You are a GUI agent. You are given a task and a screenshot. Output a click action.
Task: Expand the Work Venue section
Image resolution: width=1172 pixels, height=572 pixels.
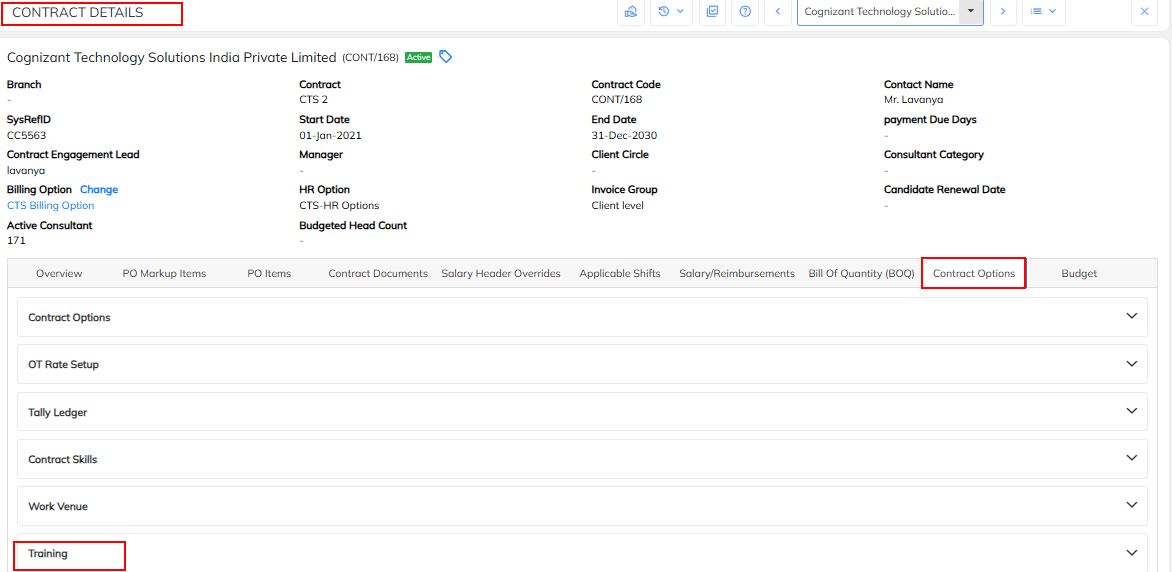tap(1131, 505)
